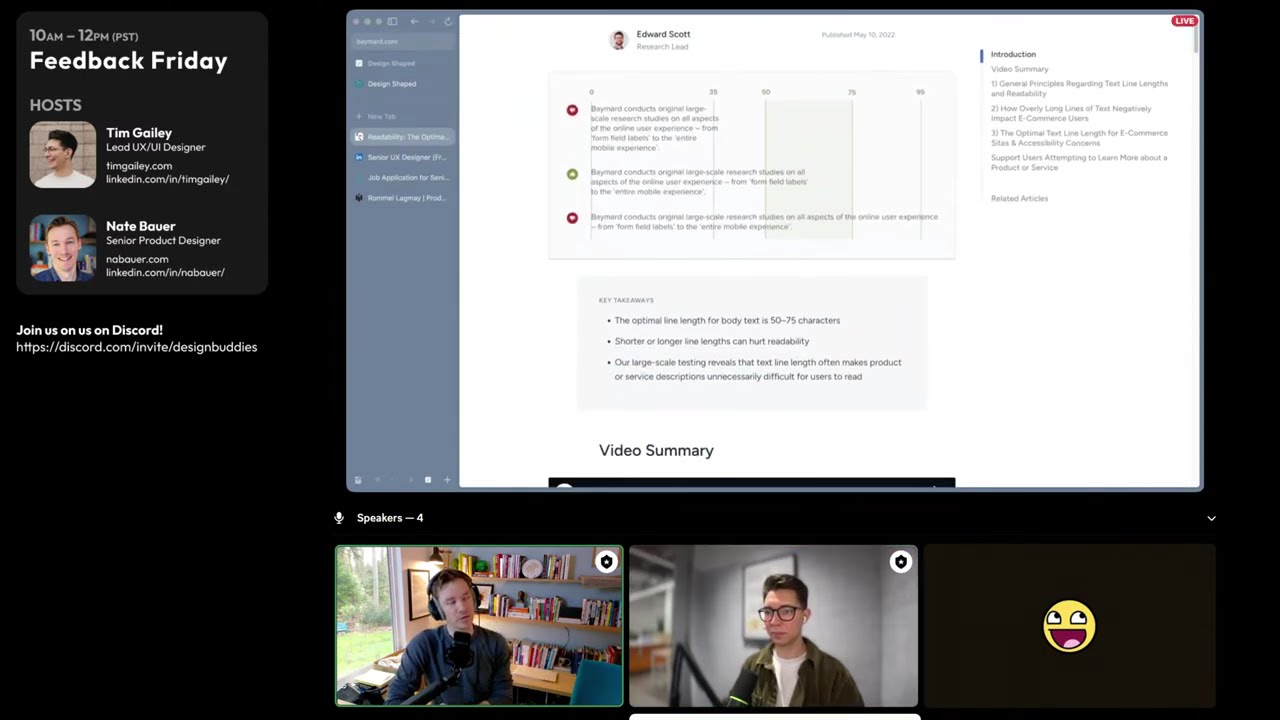Click Nate Bauer host photo
1280x720 pixels.
[63, 248]
